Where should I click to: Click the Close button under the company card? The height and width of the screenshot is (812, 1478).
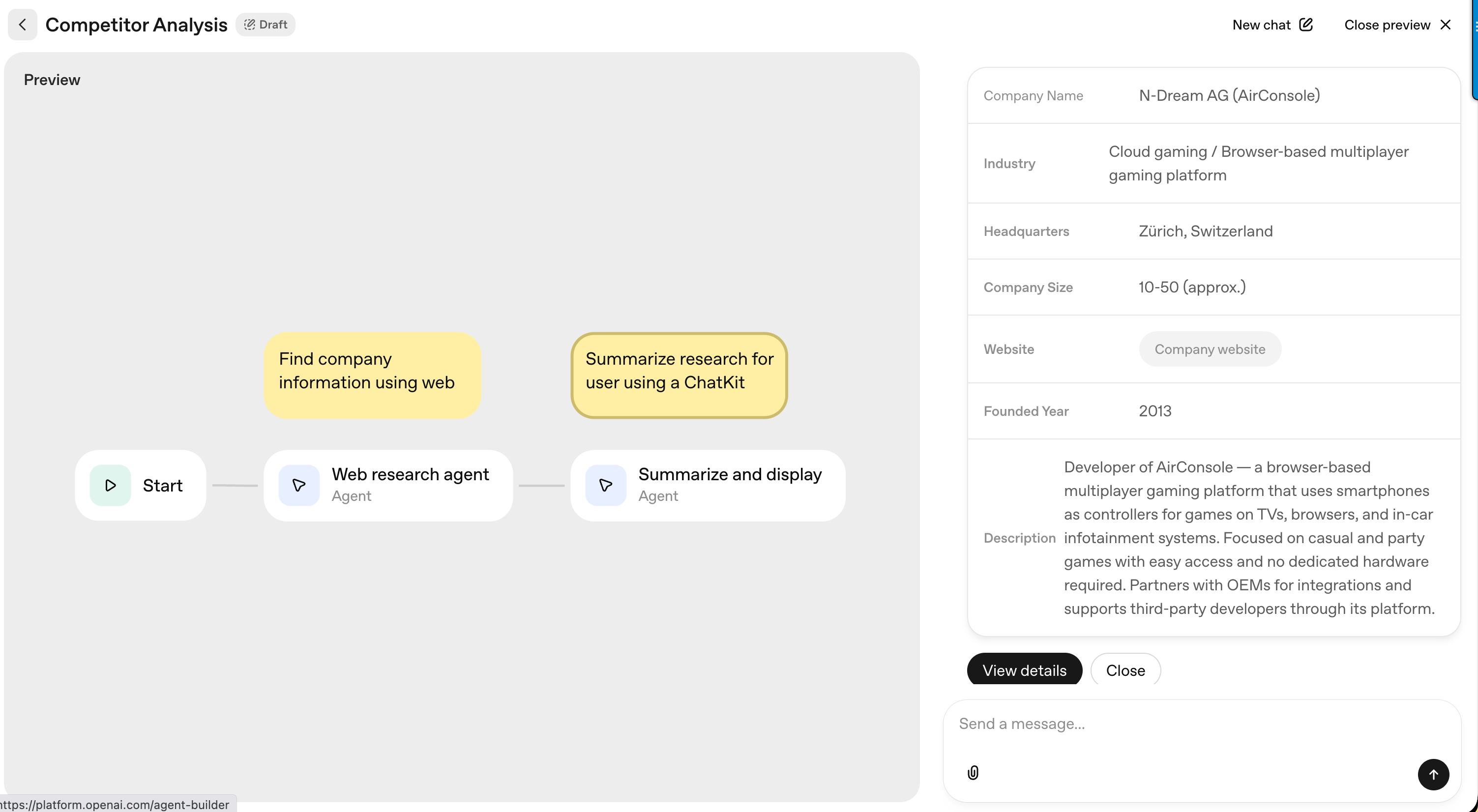click(1125, 670)
